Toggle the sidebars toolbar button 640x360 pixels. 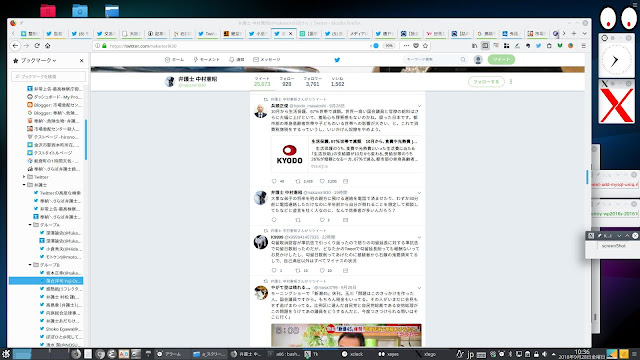pyautogui.click(x=485, y=46)
